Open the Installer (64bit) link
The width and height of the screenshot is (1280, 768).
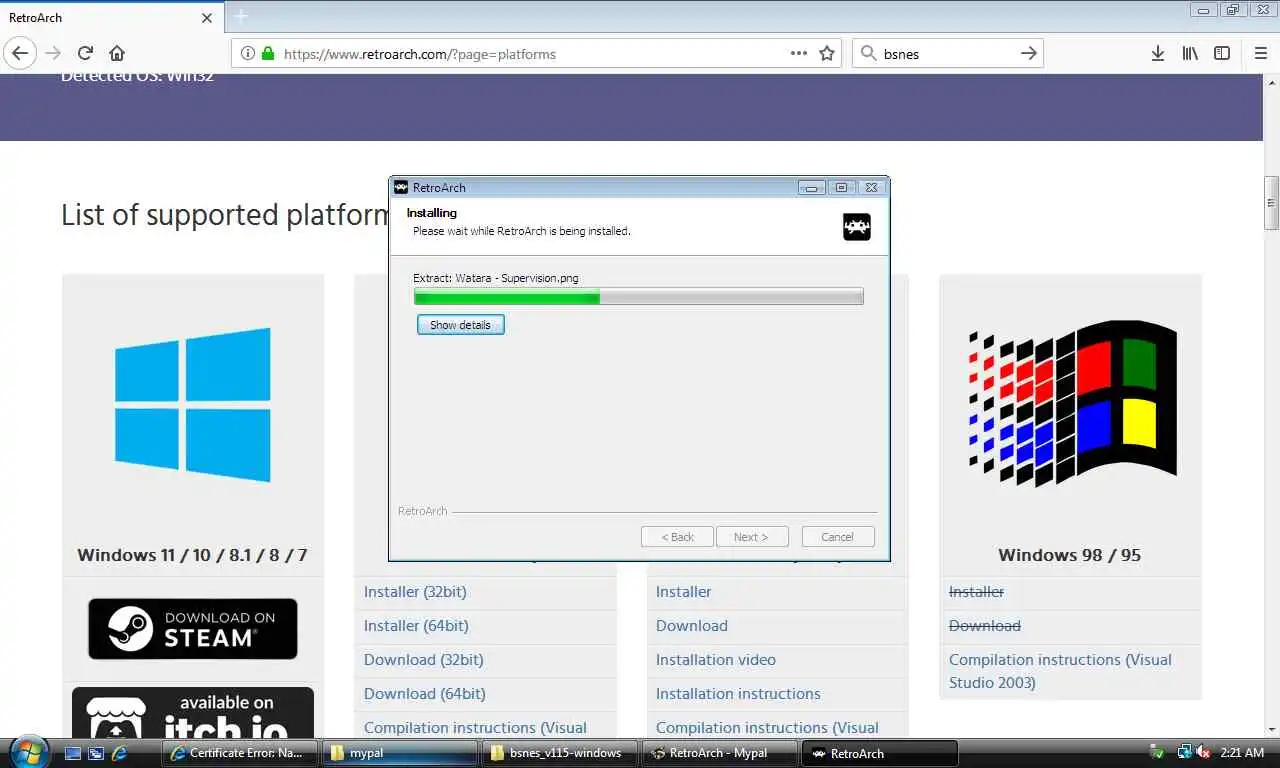click(x=416, y=626)
